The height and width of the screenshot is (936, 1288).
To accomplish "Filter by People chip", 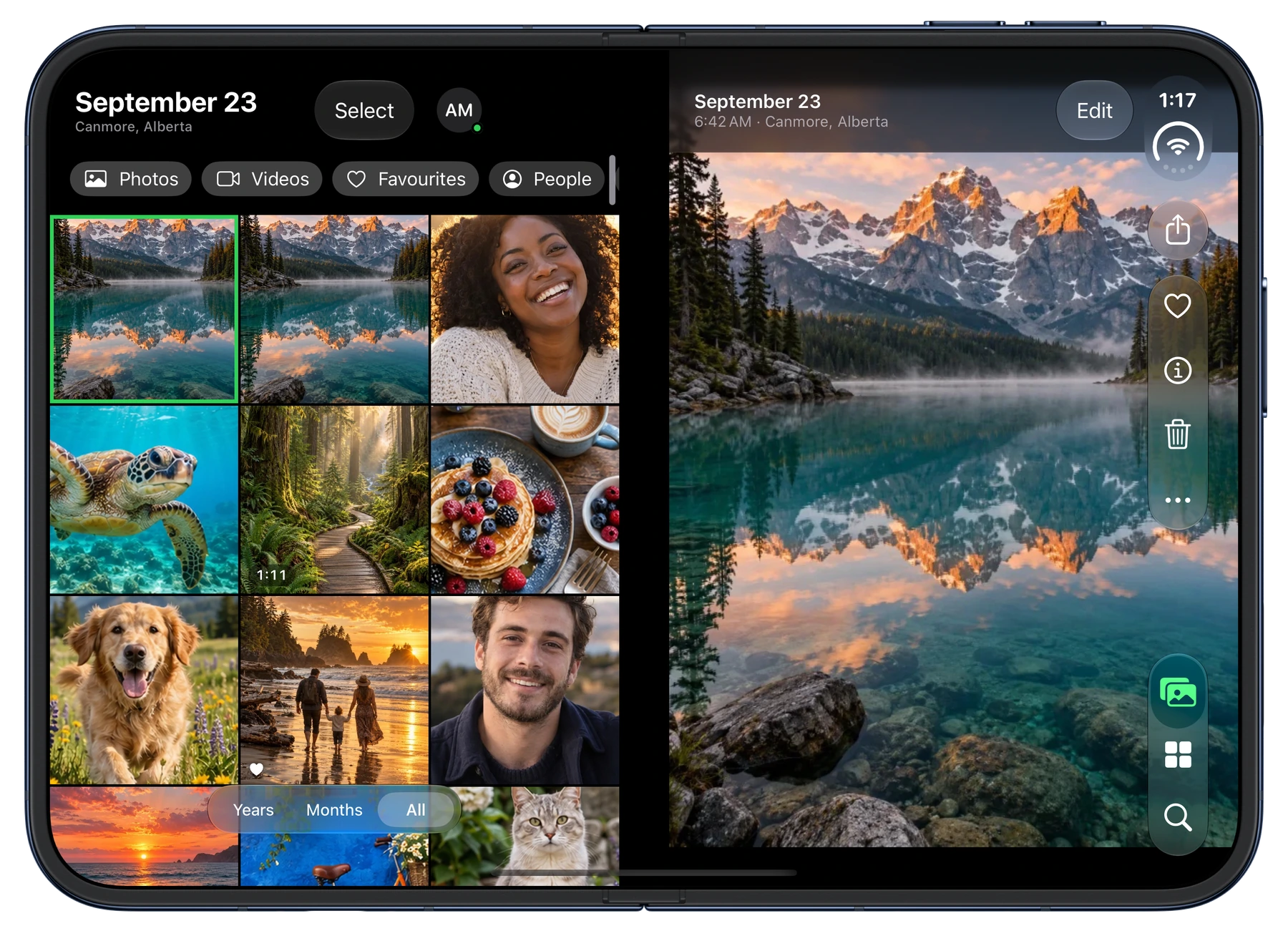I will coord(547,179).
